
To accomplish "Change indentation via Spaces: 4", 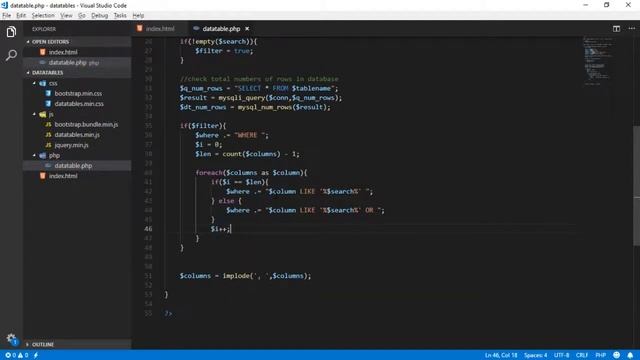I will pos(536,355).
